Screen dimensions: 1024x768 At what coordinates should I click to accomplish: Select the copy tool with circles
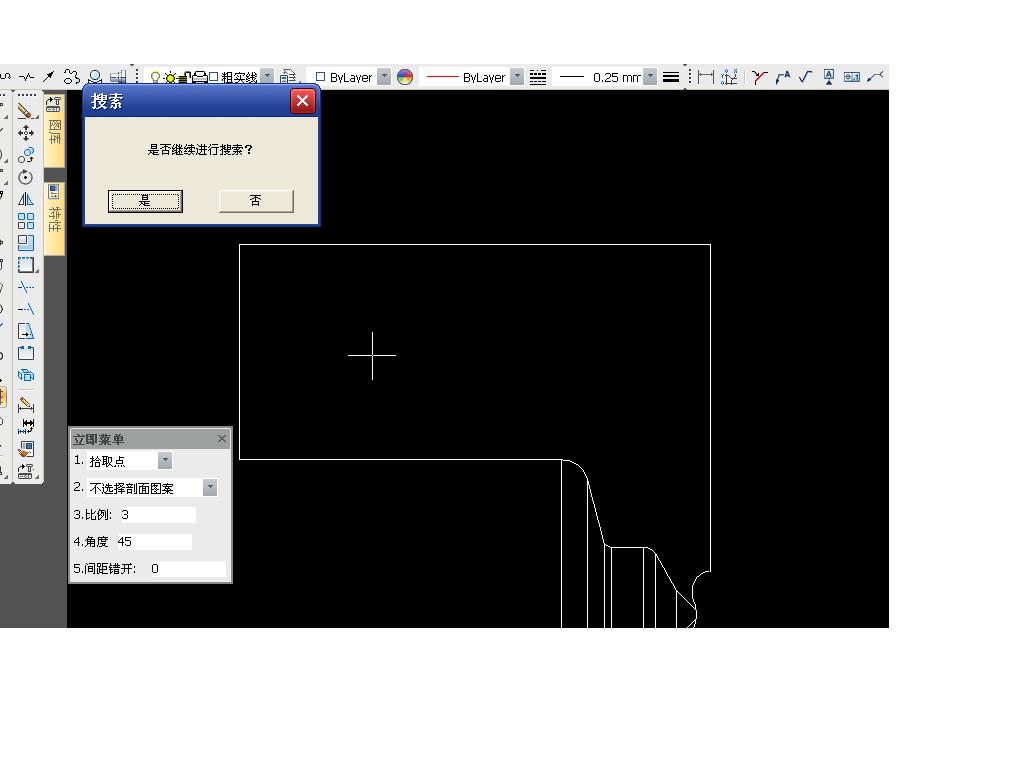point(25,155)
